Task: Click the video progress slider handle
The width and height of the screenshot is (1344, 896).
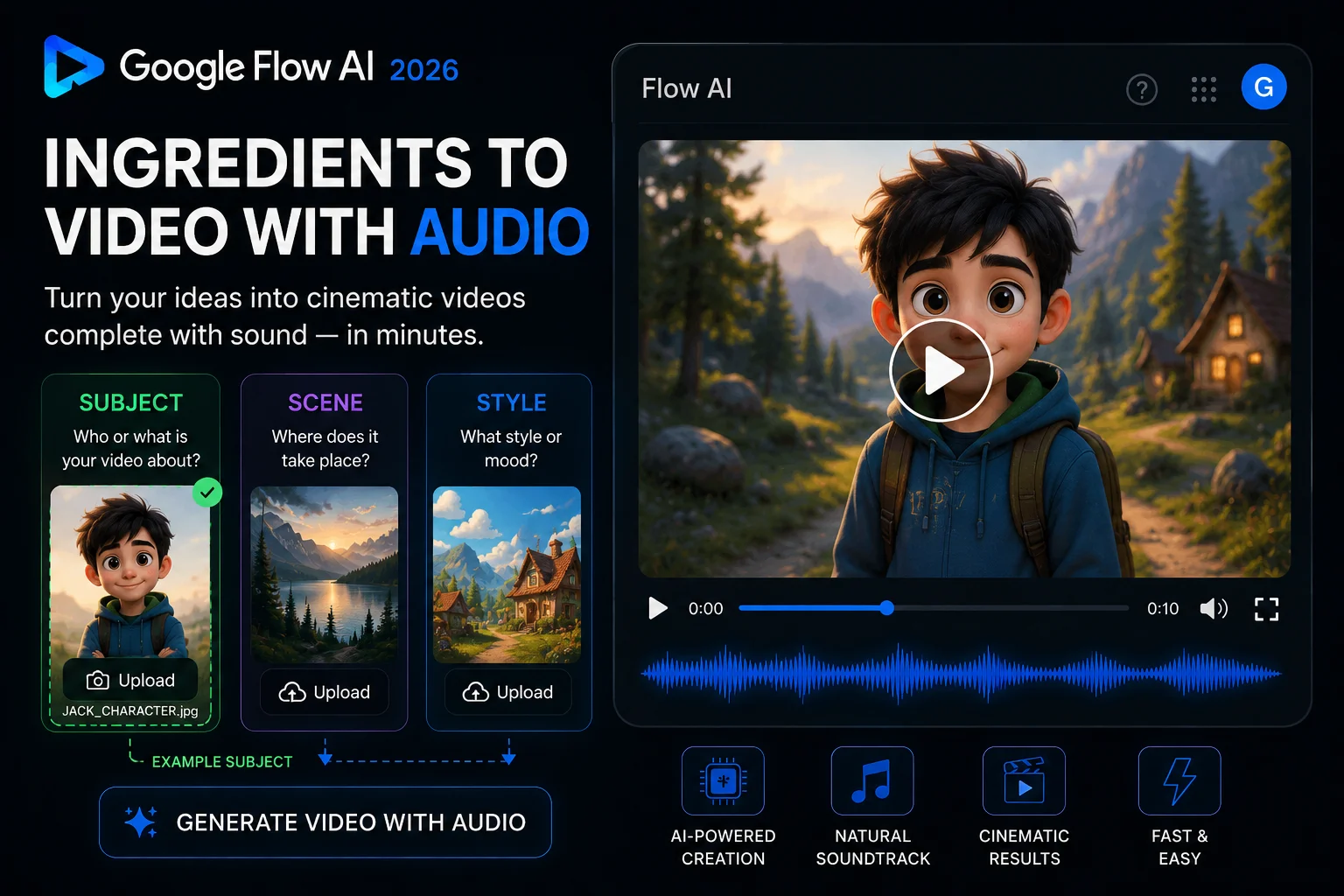Action: [886, 608]
